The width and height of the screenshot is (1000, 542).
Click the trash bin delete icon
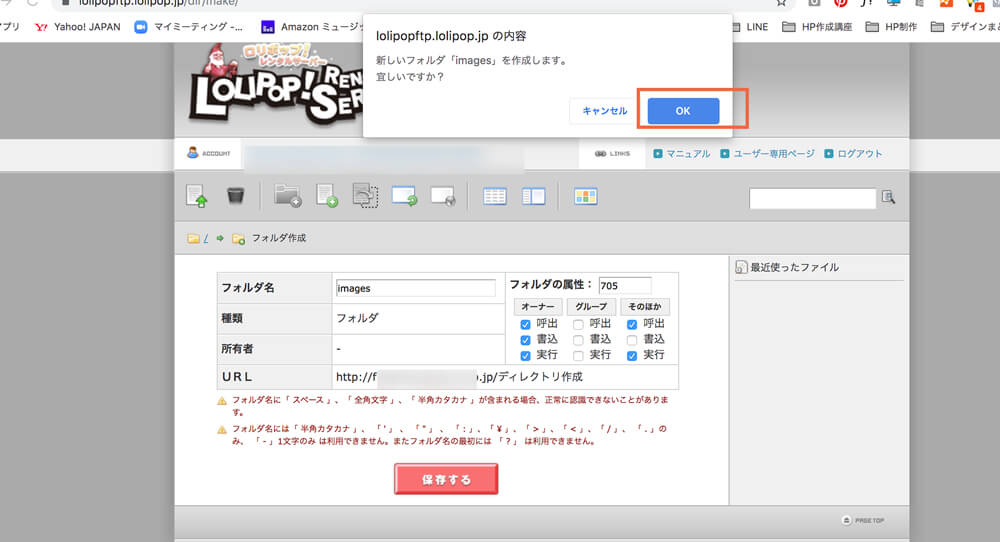[x=235, y=195]
